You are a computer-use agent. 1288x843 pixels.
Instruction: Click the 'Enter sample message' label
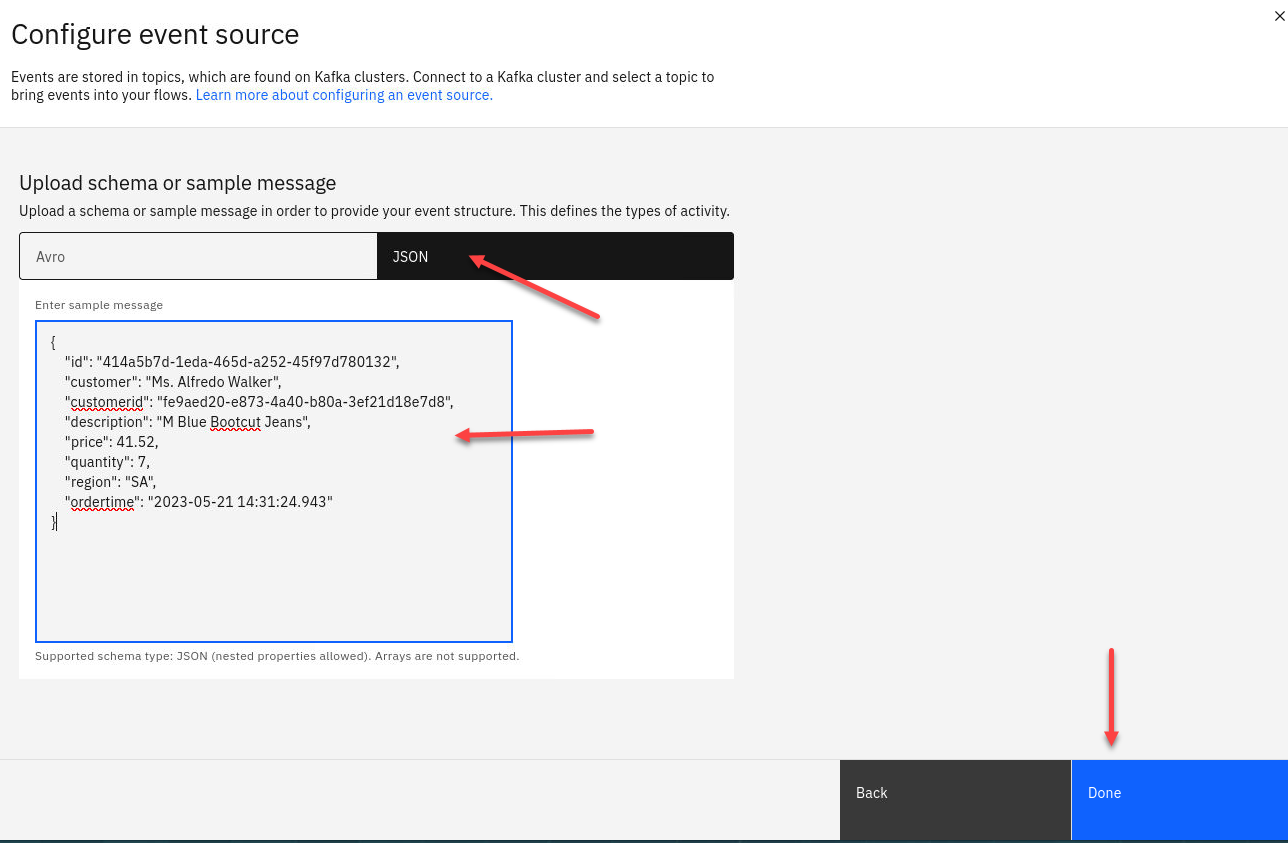coord(99,305)
